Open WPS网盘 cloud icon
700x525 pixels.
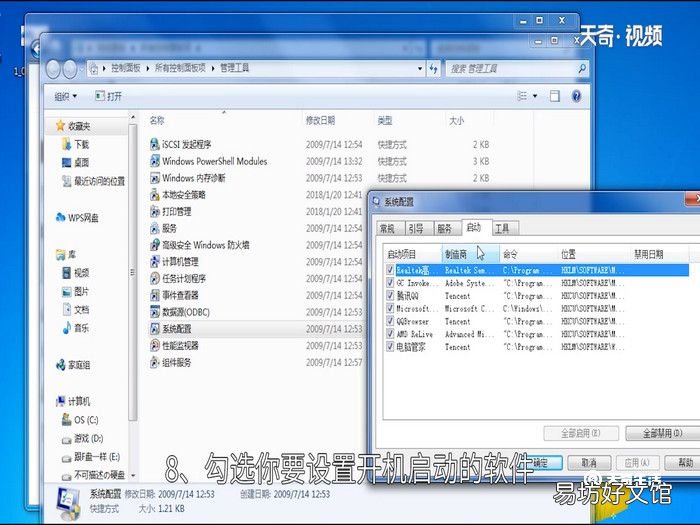pyautogui.click(x=61, y=217)
